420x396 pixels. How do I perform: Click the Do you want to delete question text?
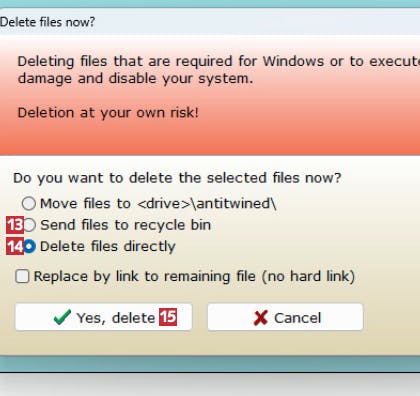(x=177, y=178)
